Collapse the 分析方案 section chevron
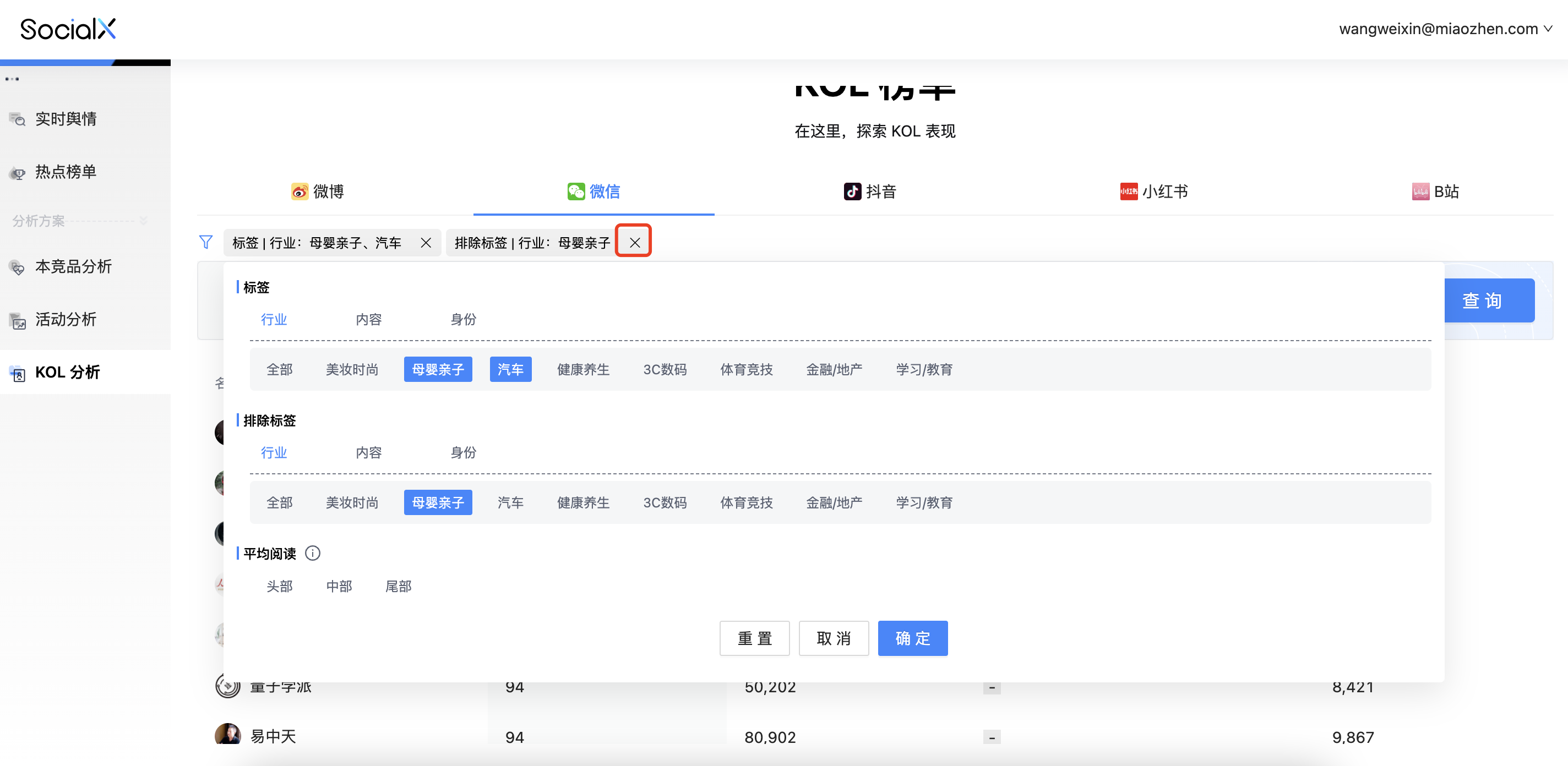1568x766 pixels. click(x=144, y=221)
